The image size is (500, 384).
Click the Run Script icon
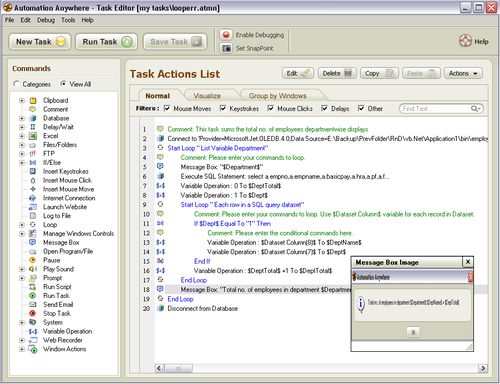[x=33, y=287]
